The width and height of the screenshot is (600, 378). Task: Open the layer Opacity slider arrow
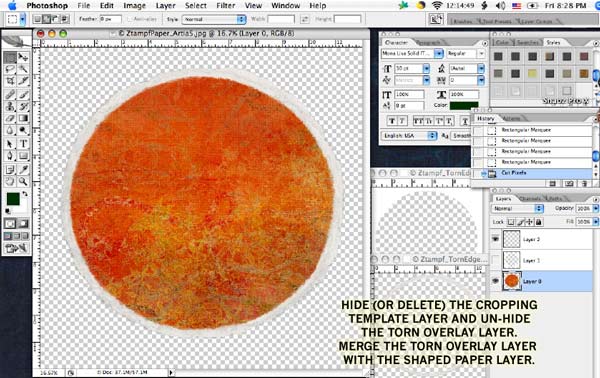[x=595, y=209]
